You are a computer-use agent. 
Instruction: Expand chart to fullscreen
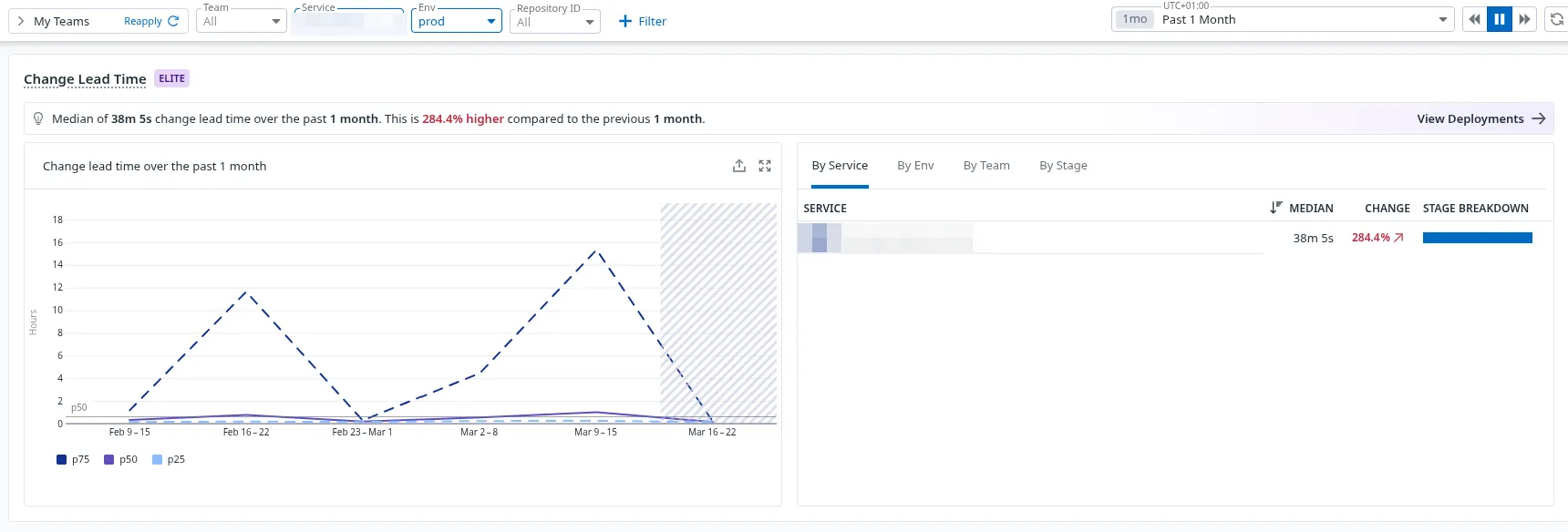[765, 166]
